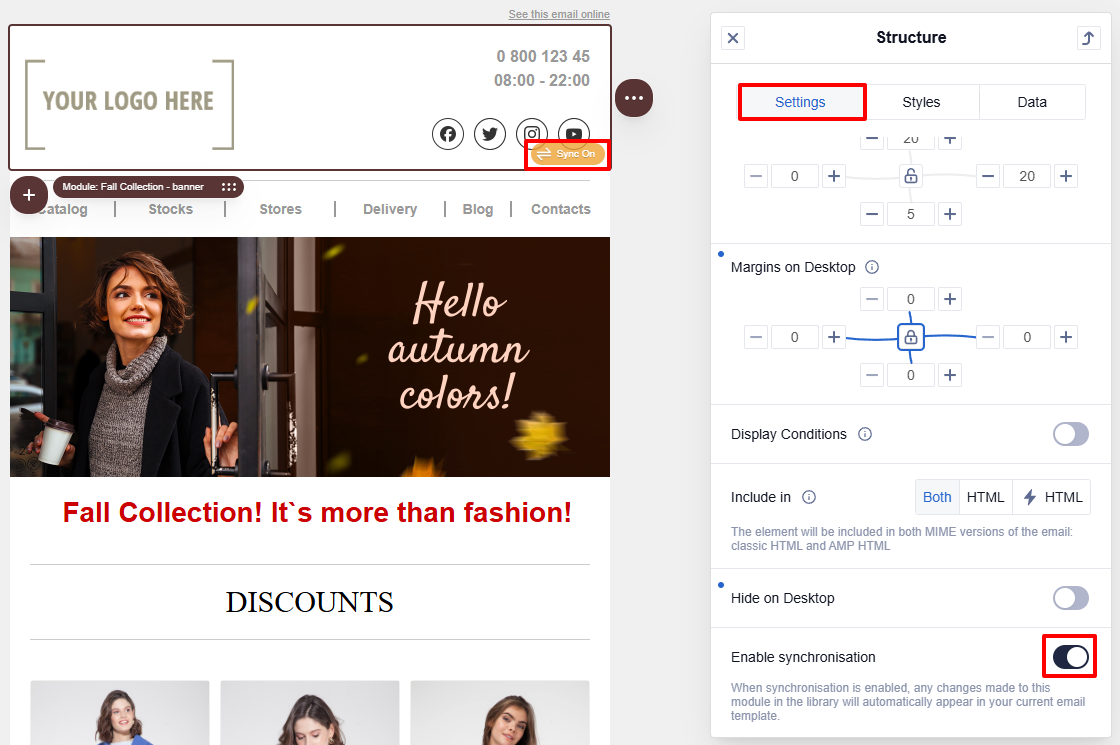This screenshot has height=745, width=1120.
Task: Open the Data tab
Action: click(x=1031, y=102)
